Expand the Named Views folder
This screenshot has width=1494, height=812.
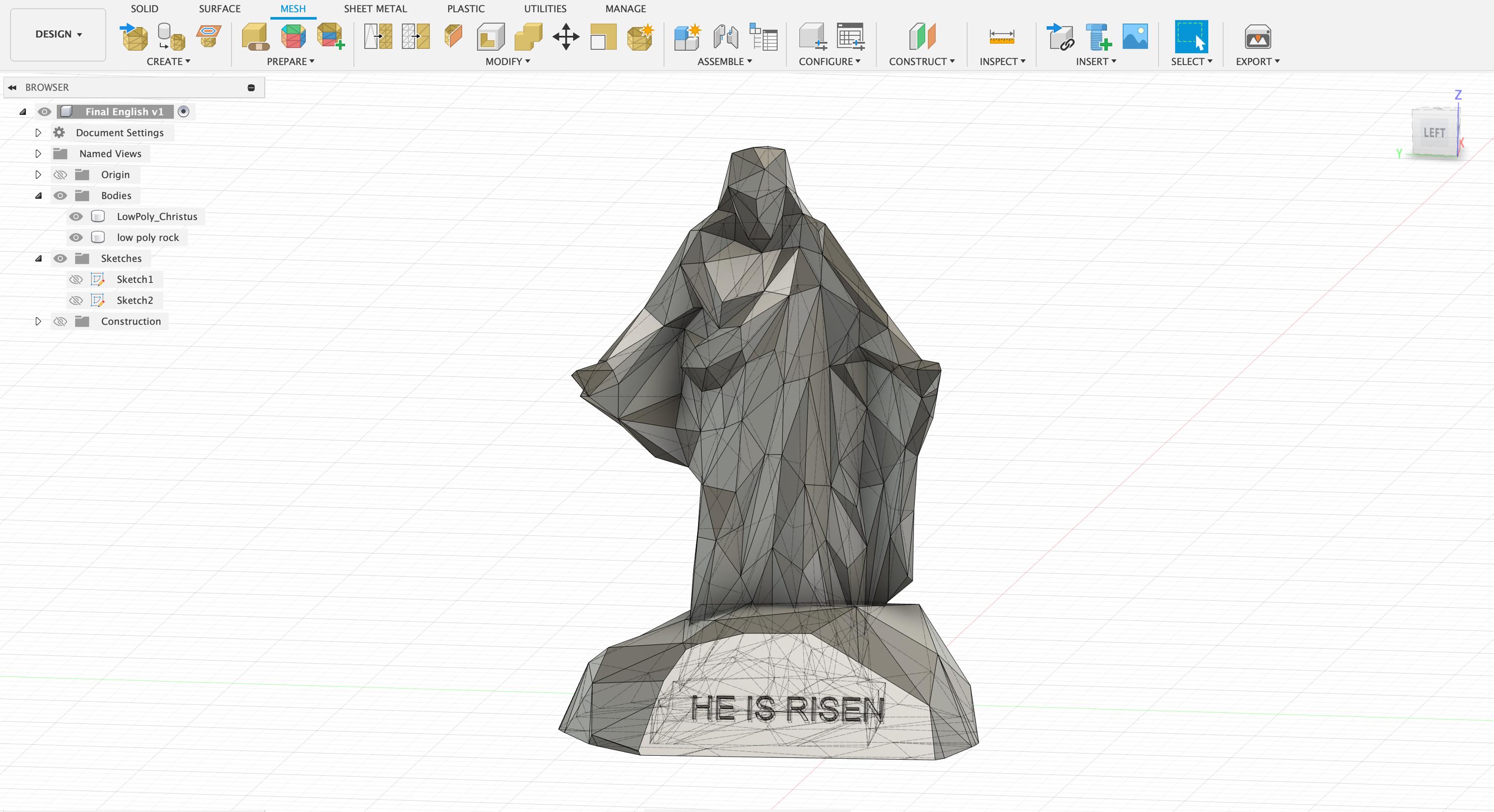click(x=38, y=154)
